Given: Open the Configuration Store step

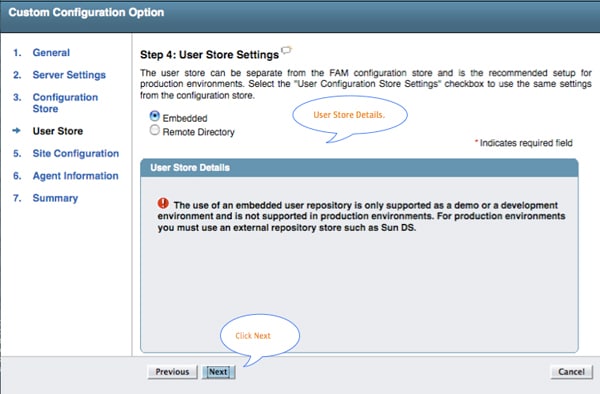Looking at the screenshot, I should (x=65, y=103).
